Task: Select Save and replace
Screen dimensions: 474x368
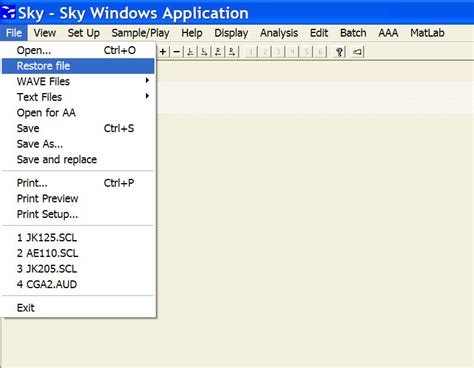Action: tap(78, 160)
